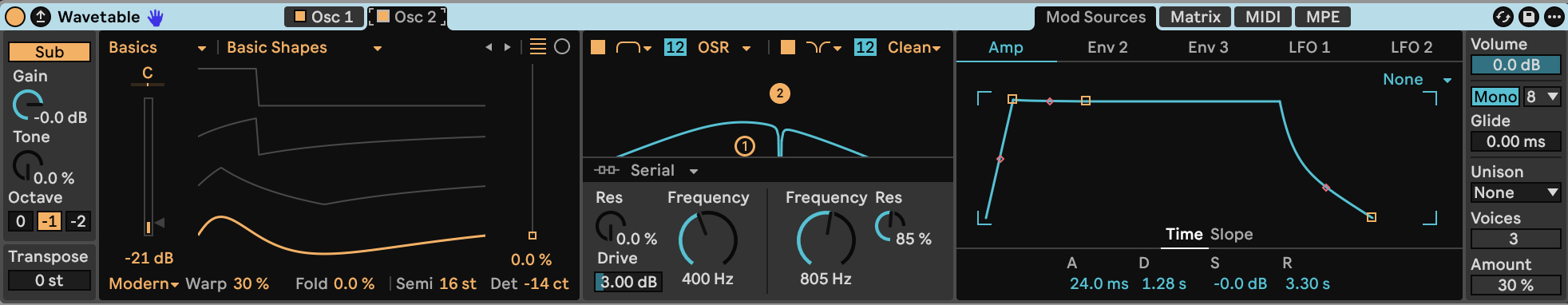Select next wavetable arrow

point(507,48)
